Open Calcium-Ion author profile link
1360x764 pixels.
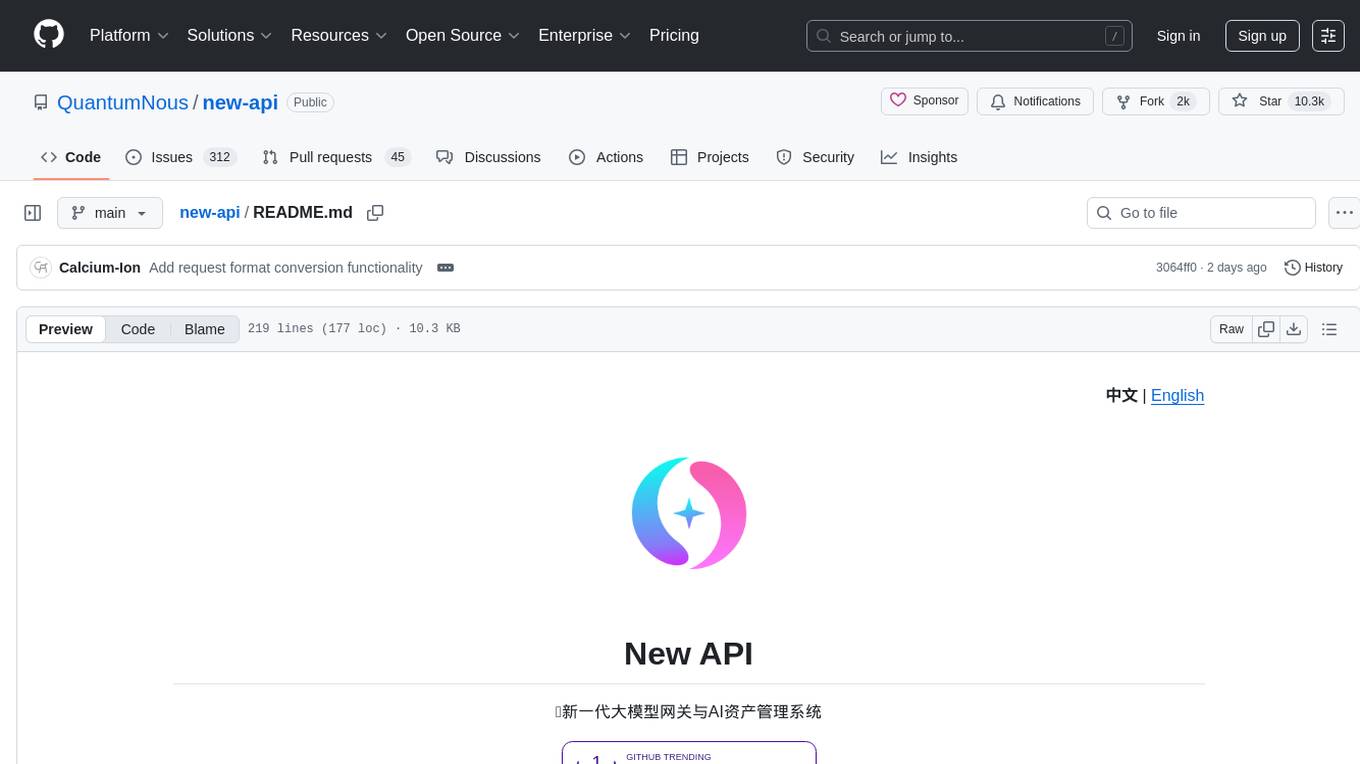tap(100, 268)
